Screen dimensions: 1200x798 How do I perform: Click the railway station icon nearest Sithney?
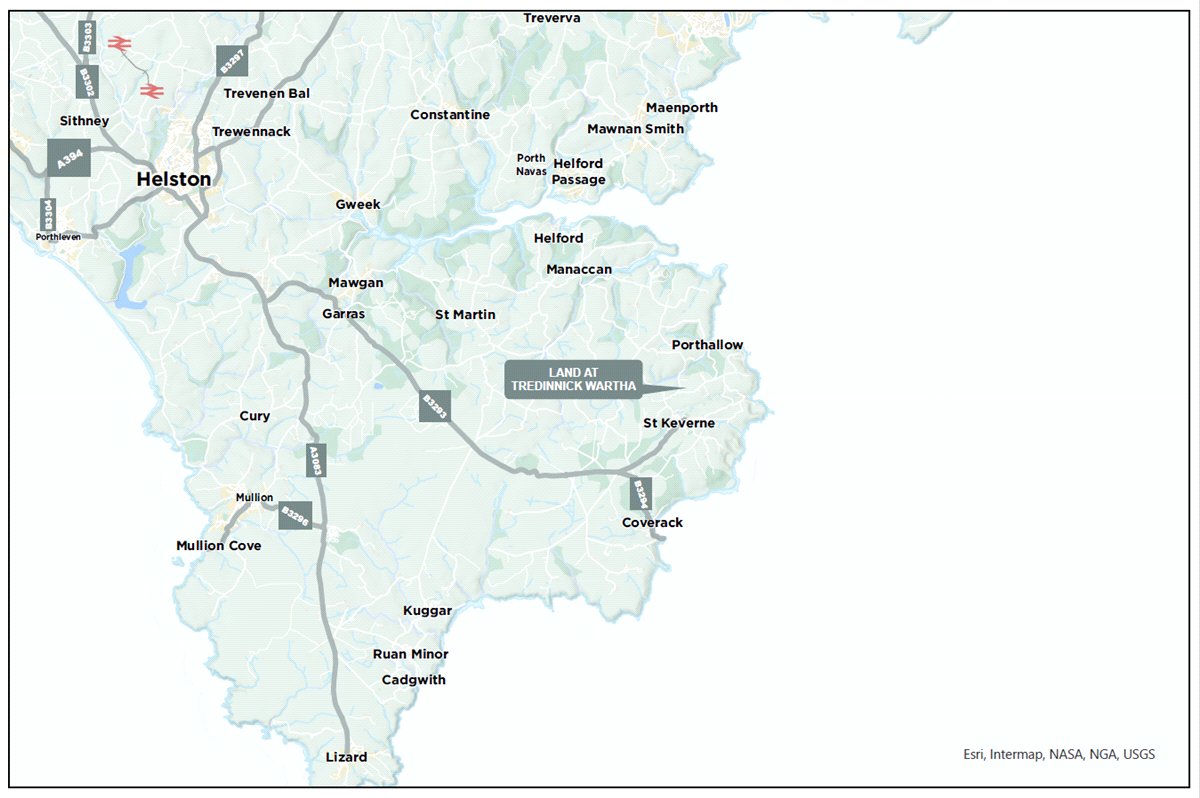(152, 91)
